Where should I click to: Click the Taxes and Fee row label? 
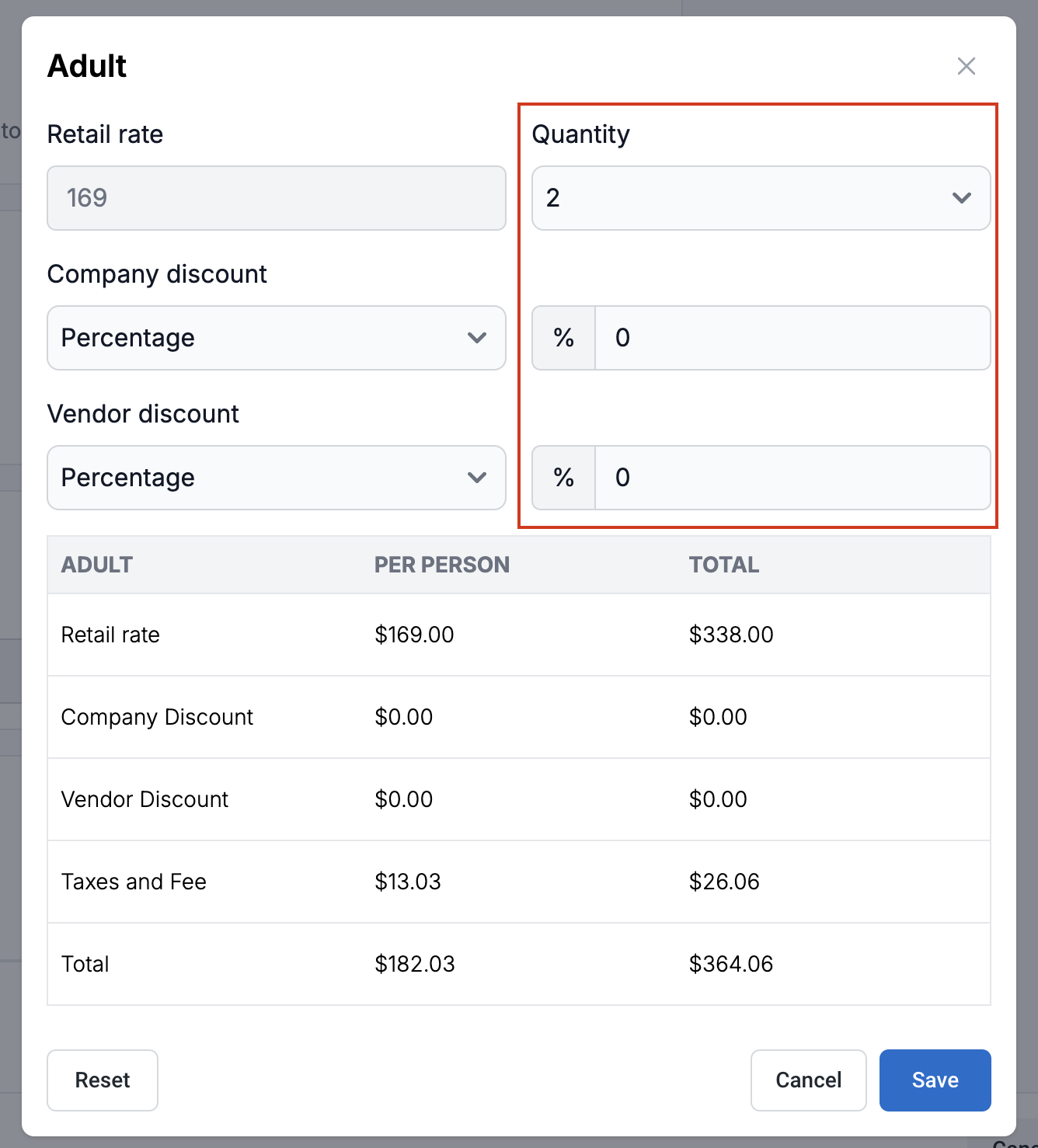tap(134, 882)
